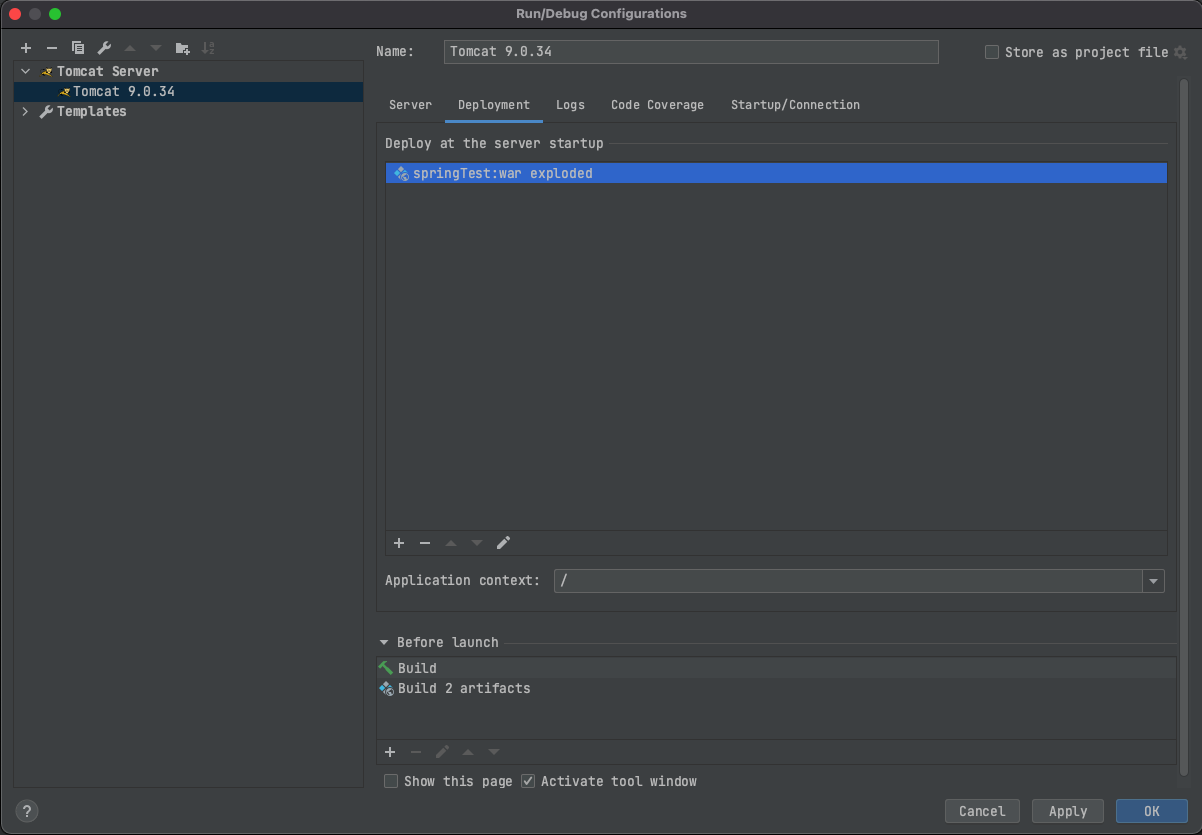Click the Cancel button
1202x835 pixels.
982,811
